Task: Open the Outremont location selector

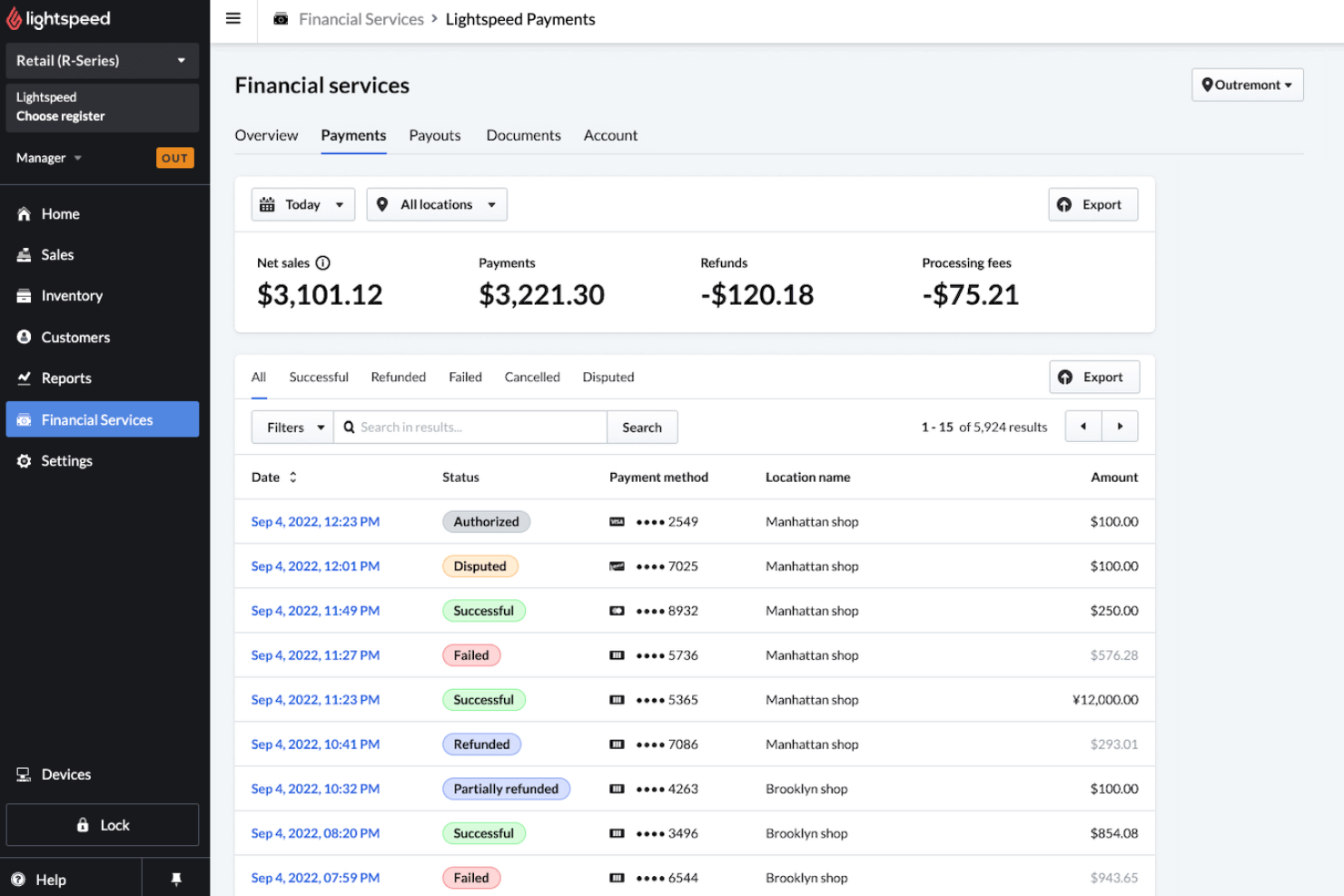Action: point(1247,84)
